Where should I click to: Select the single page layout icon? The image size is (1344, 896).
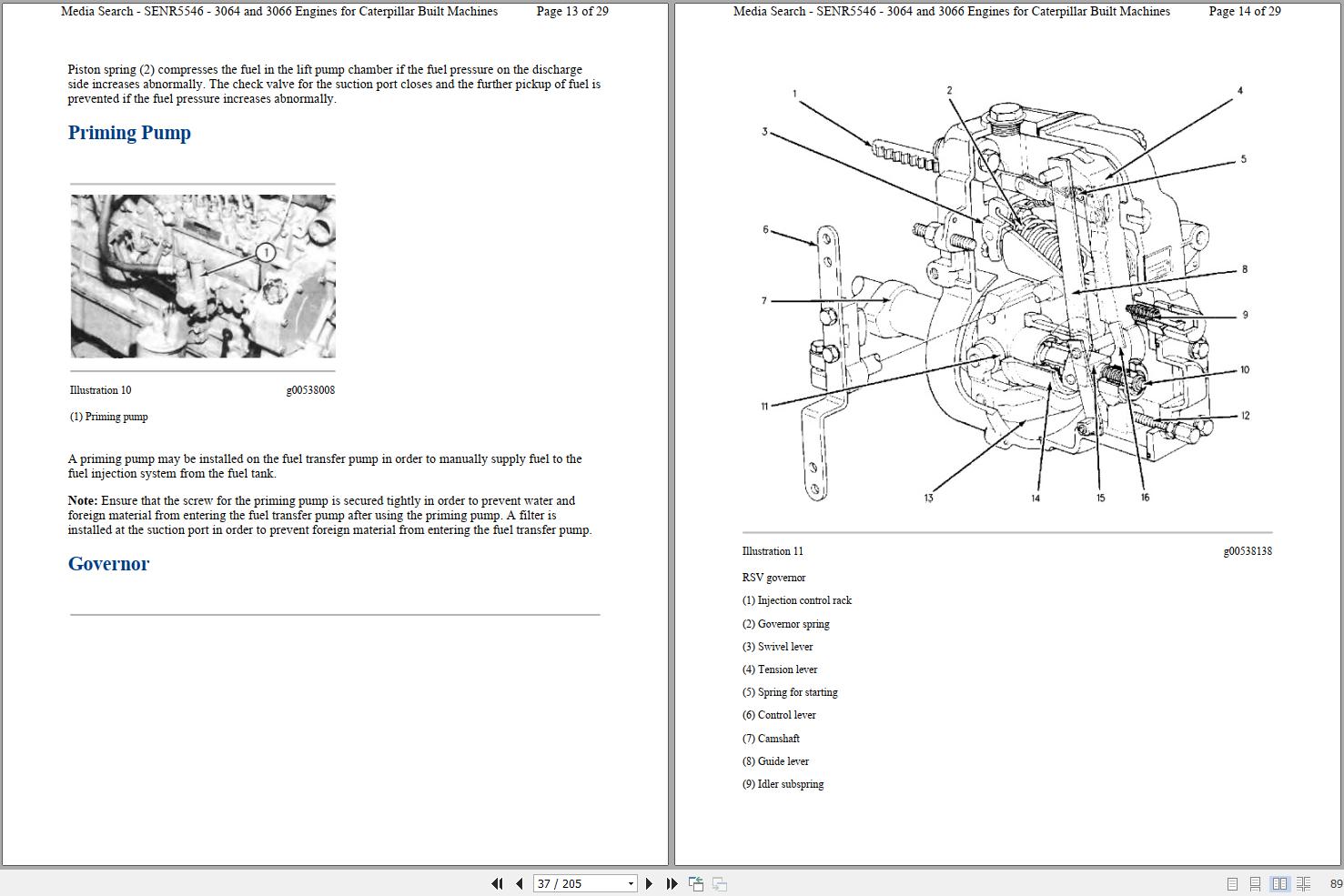point(1232,883)
